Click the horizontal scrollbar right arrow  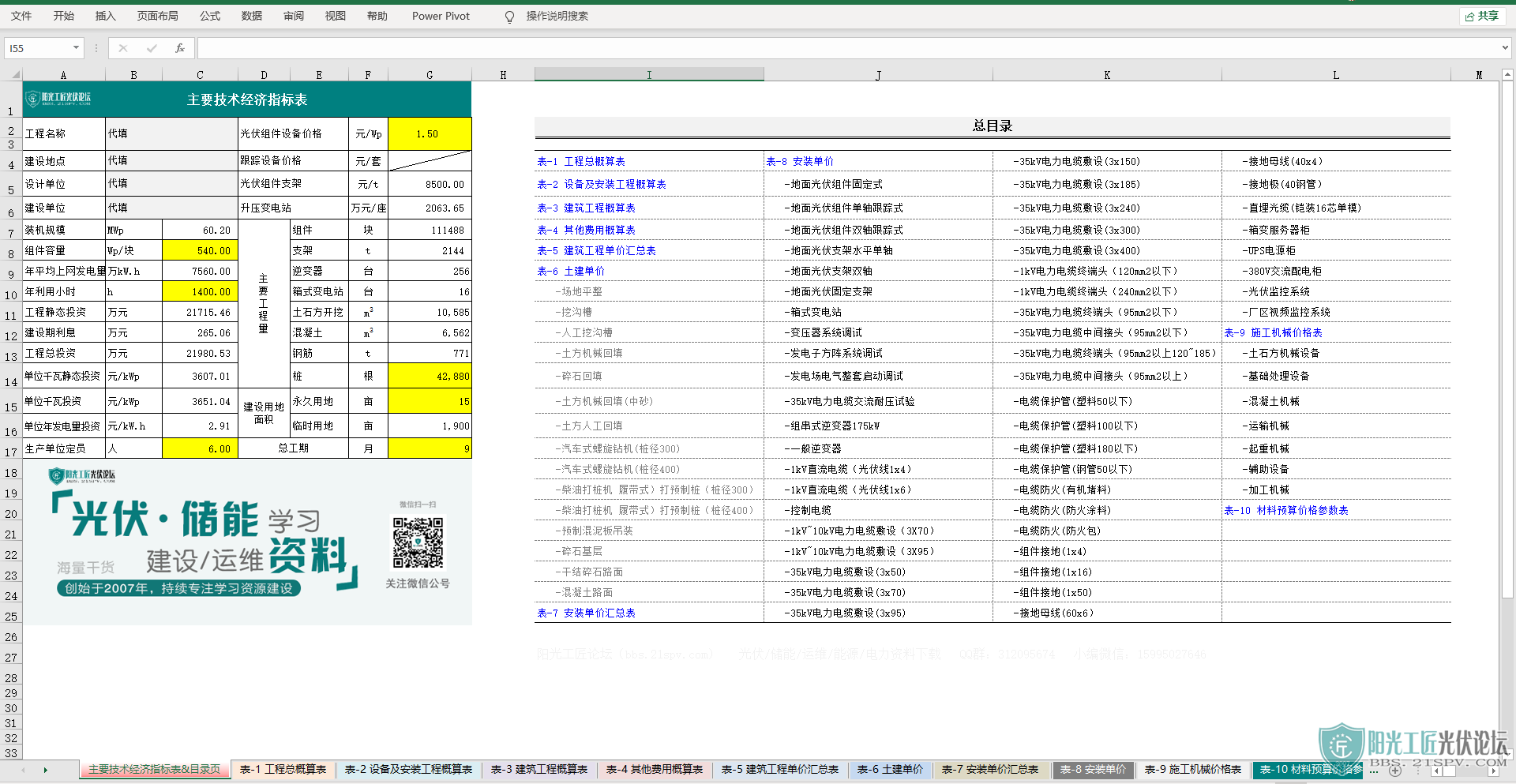point(1494,771)
